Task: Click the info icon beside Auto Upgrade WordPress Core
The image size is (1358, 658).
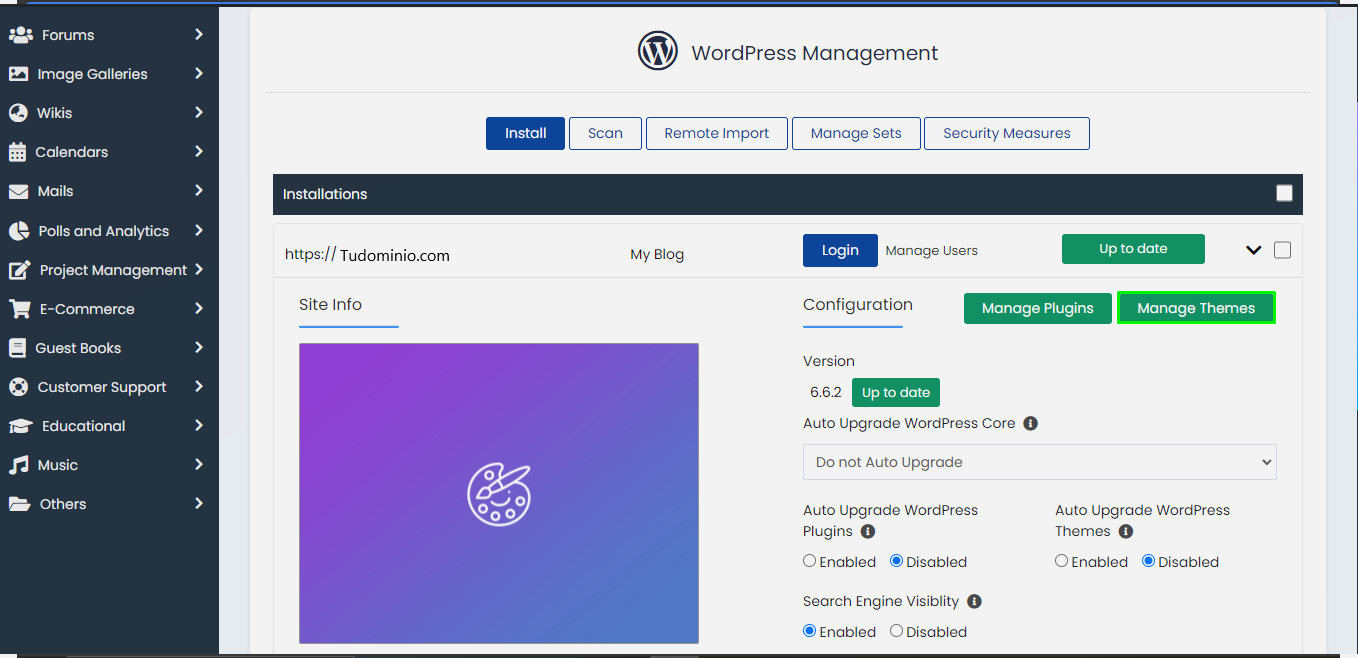Action: (x=1030, y=423)
